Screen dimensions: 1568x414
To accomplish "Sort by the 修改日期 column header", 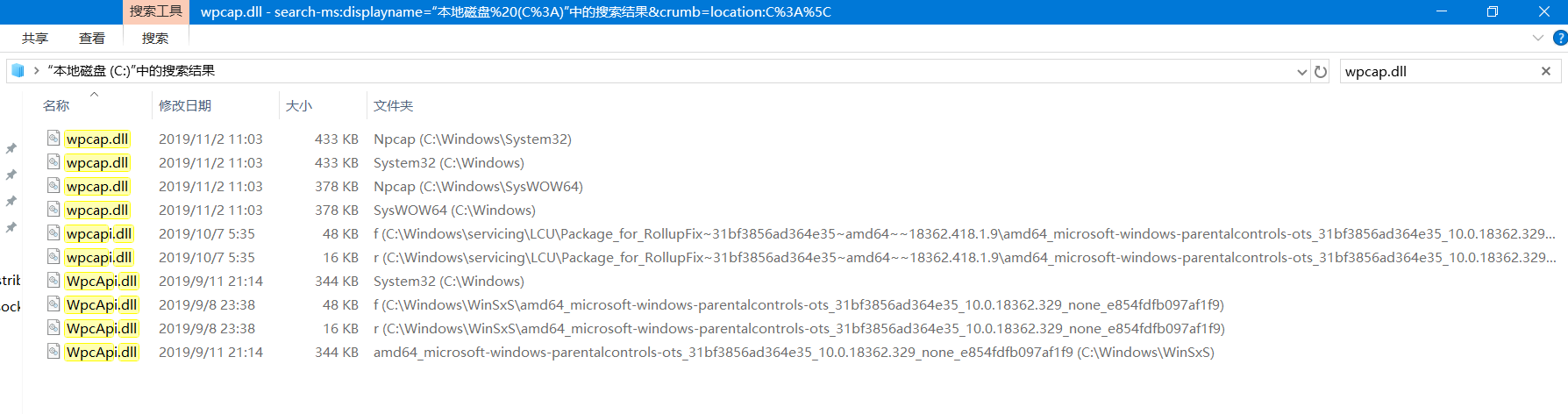I will pyautogui.click(x=185, y=105).
